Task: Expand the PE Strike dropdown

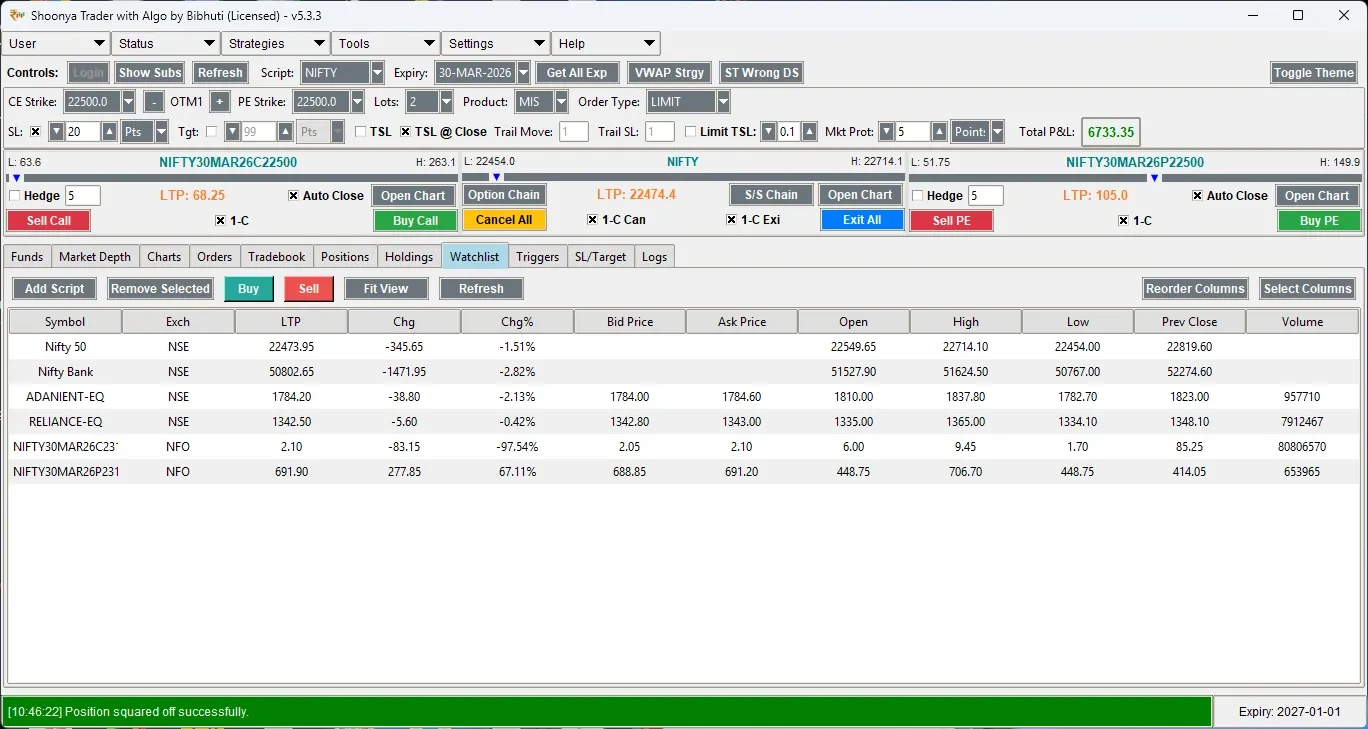Action: pyautogui.click(x=358, y=102)
